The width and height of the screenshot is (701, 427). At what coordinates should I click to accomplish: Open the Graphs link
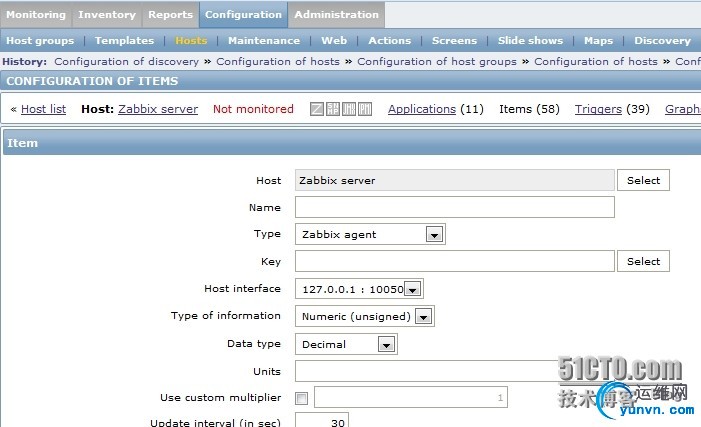(x=683, y=109)
